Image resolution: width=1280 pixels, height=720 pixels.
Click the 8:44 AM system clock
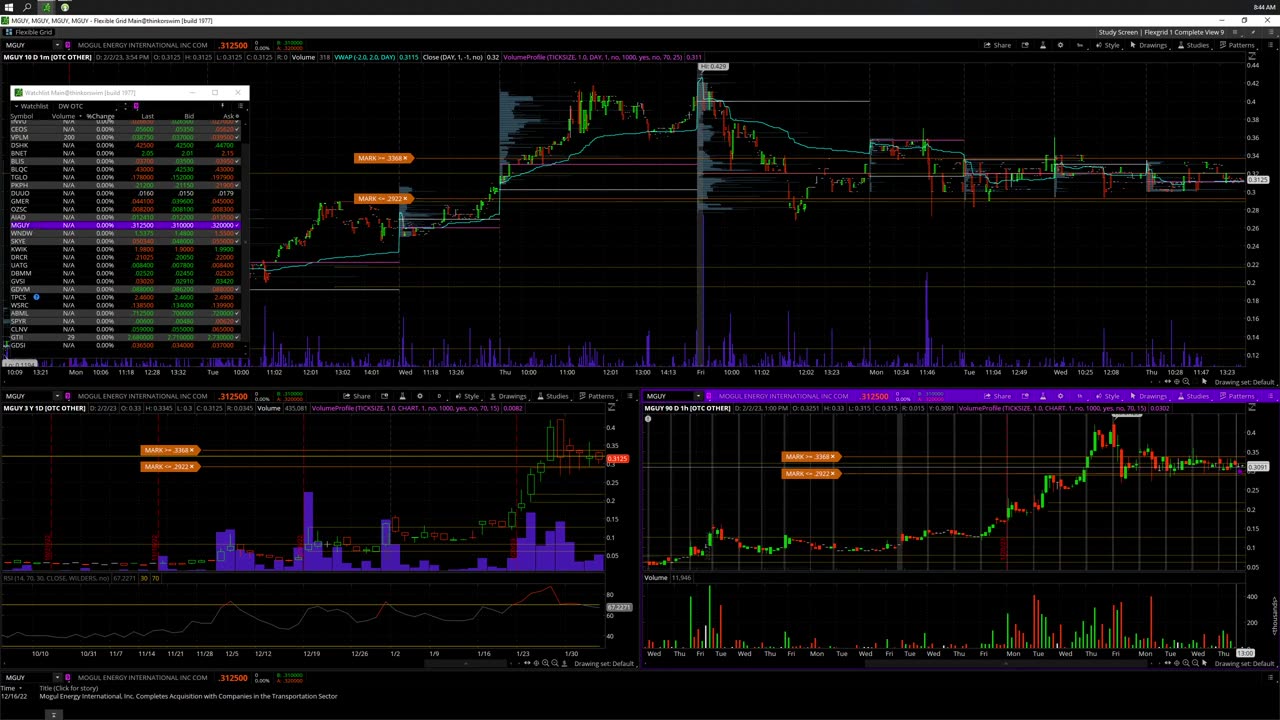[x=1263, y=7]
